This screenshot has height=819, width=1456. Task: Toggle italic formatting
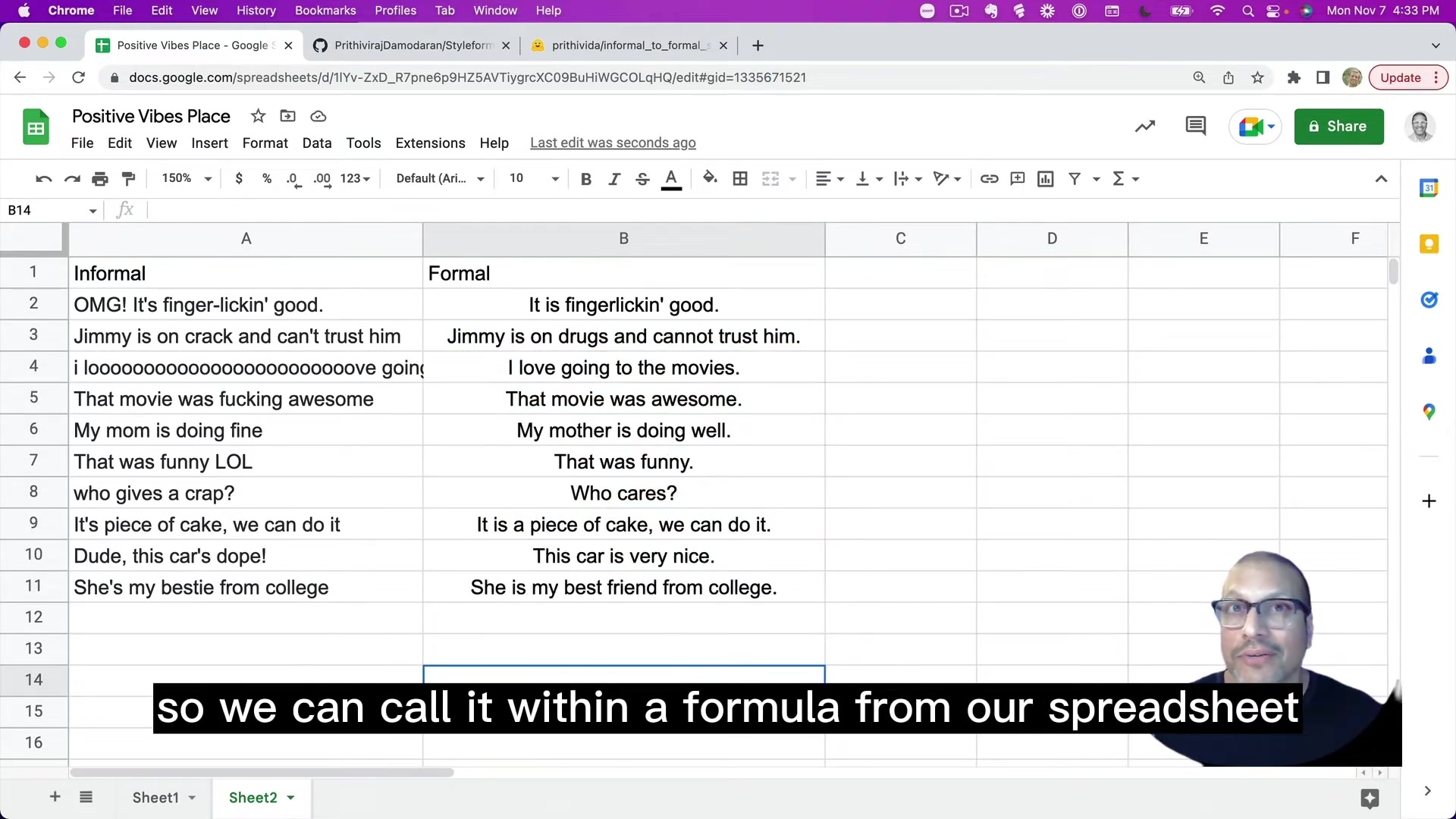click(x=614, y=179)
